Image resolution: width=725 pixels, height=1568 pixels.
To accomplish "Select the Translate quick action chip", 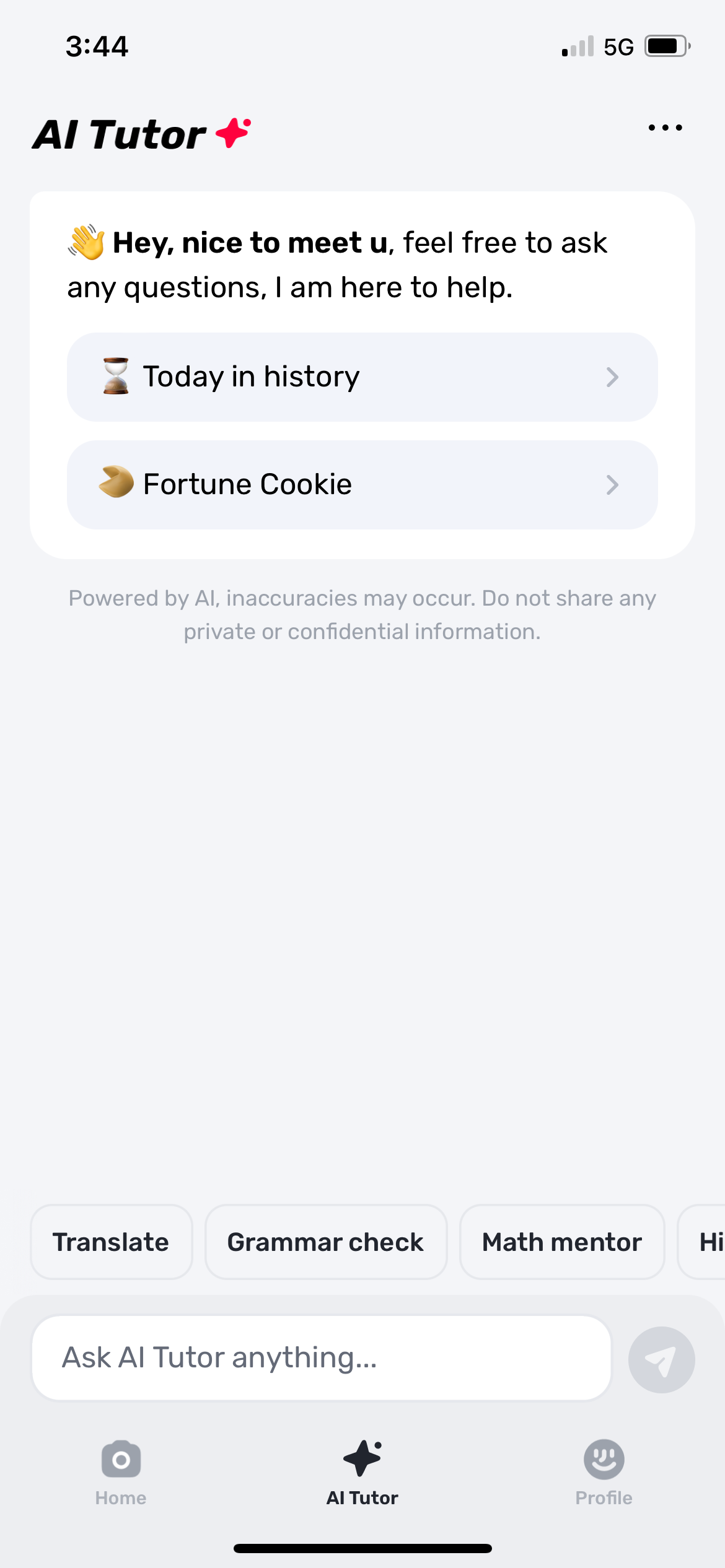I will (x=111, y=1242).
